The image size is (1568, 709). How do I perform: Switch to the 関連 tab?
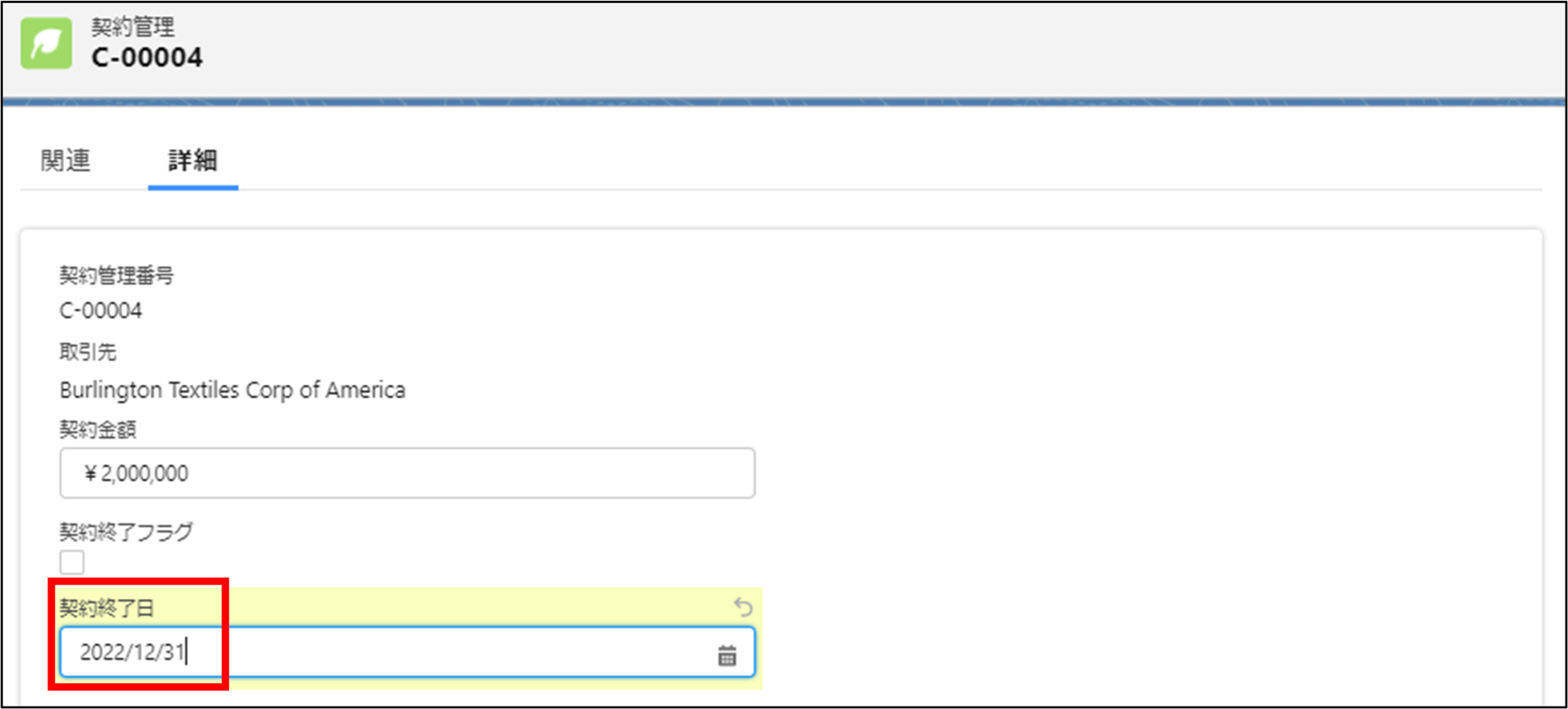pyautogui.click(x=66, y=160)
